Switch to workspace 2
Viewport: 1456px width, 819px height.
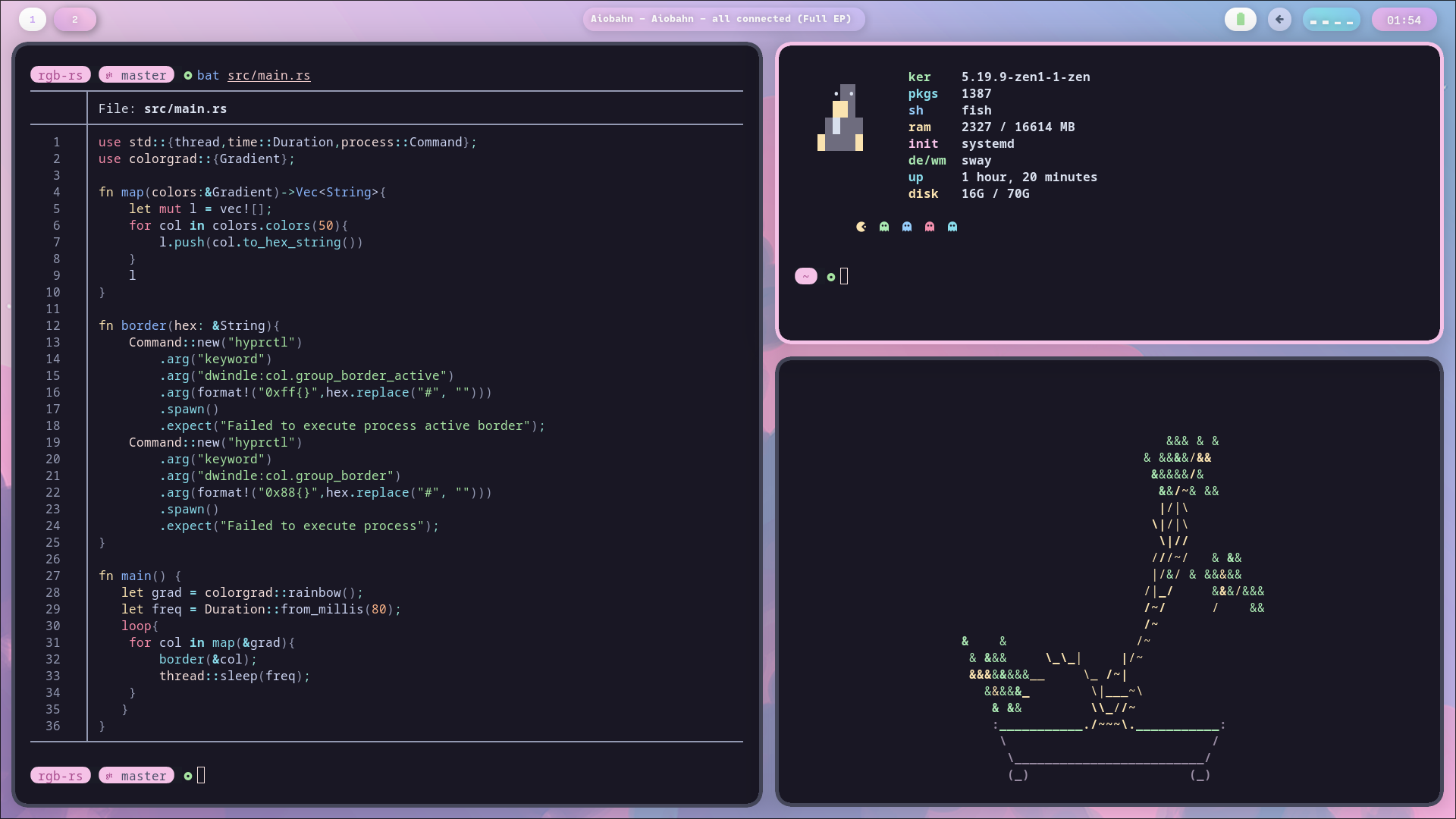tap(75, 20)
